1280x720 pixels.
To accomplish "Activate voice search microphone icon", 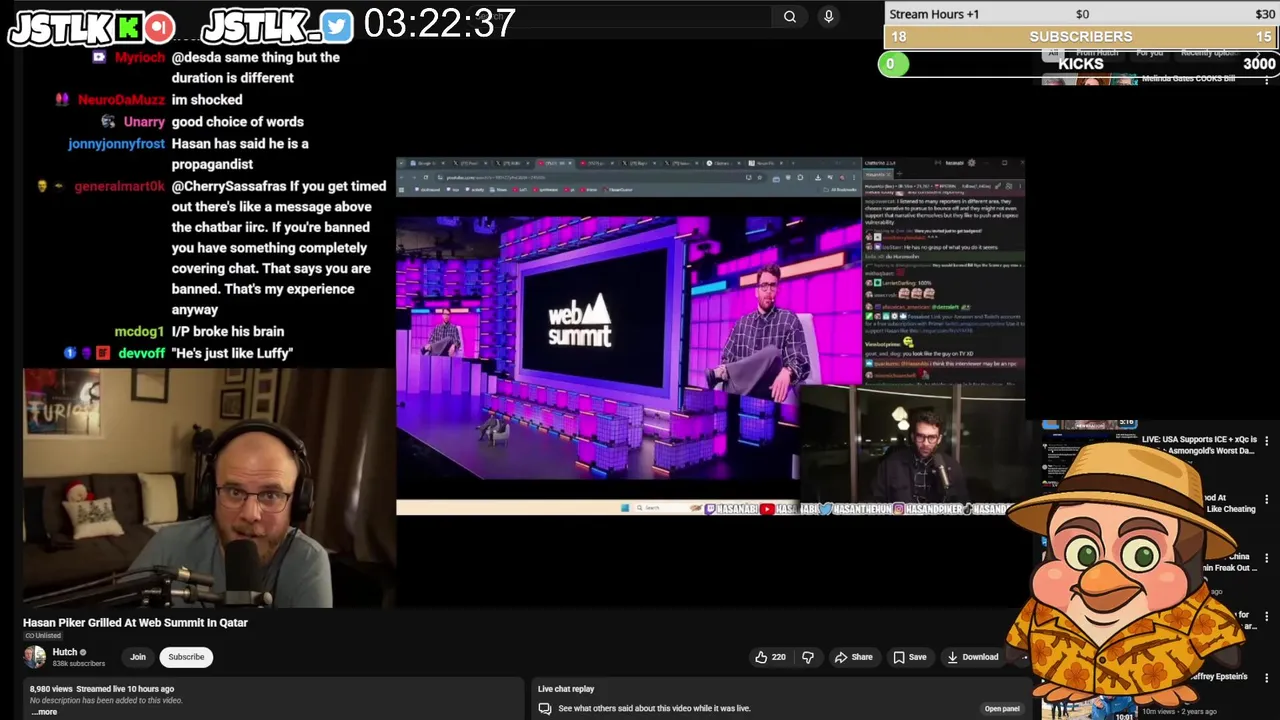I will click(828, 16).
